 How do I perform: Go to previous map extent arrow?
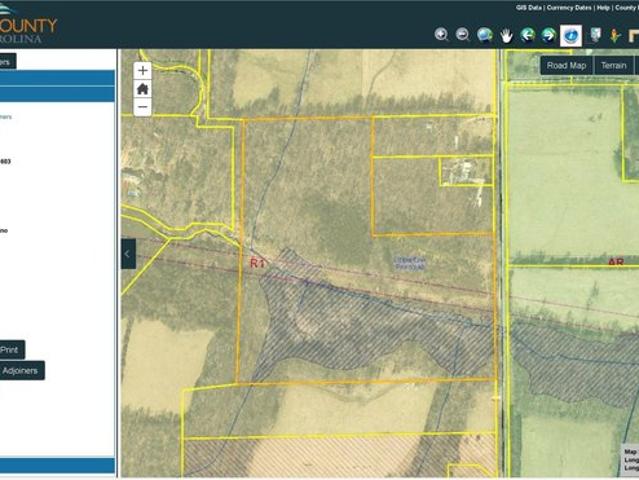[x=527, y=35]
